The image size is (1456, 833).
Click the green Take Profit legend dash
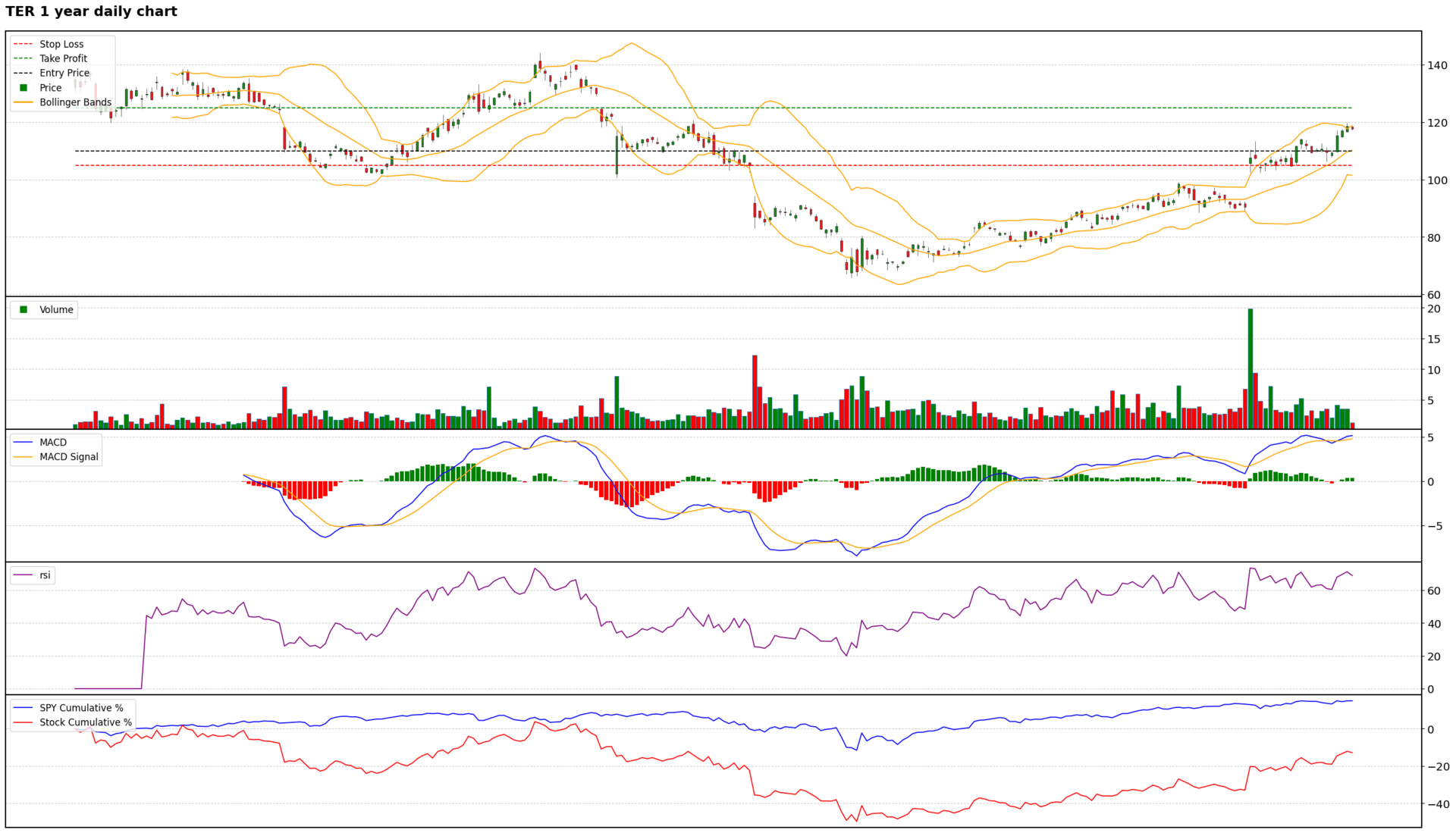[24, 59]
